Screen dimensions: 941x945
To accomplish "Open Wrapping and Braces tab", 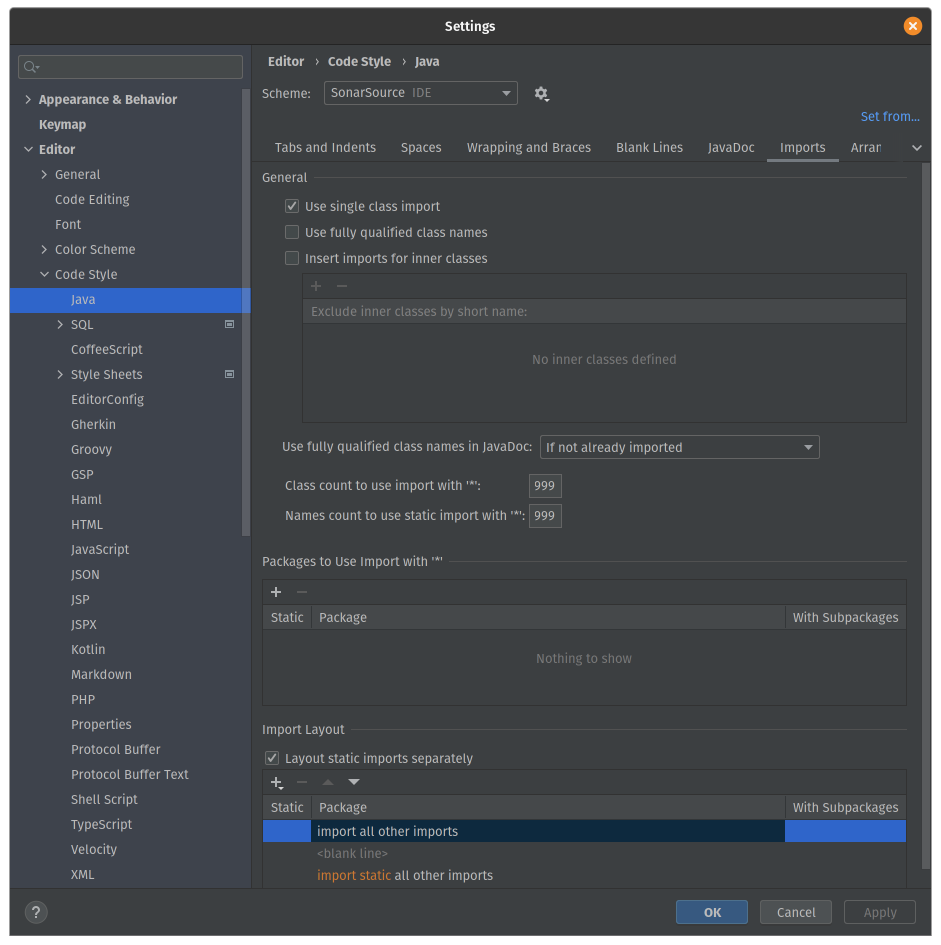I will (x=529, y=148).
